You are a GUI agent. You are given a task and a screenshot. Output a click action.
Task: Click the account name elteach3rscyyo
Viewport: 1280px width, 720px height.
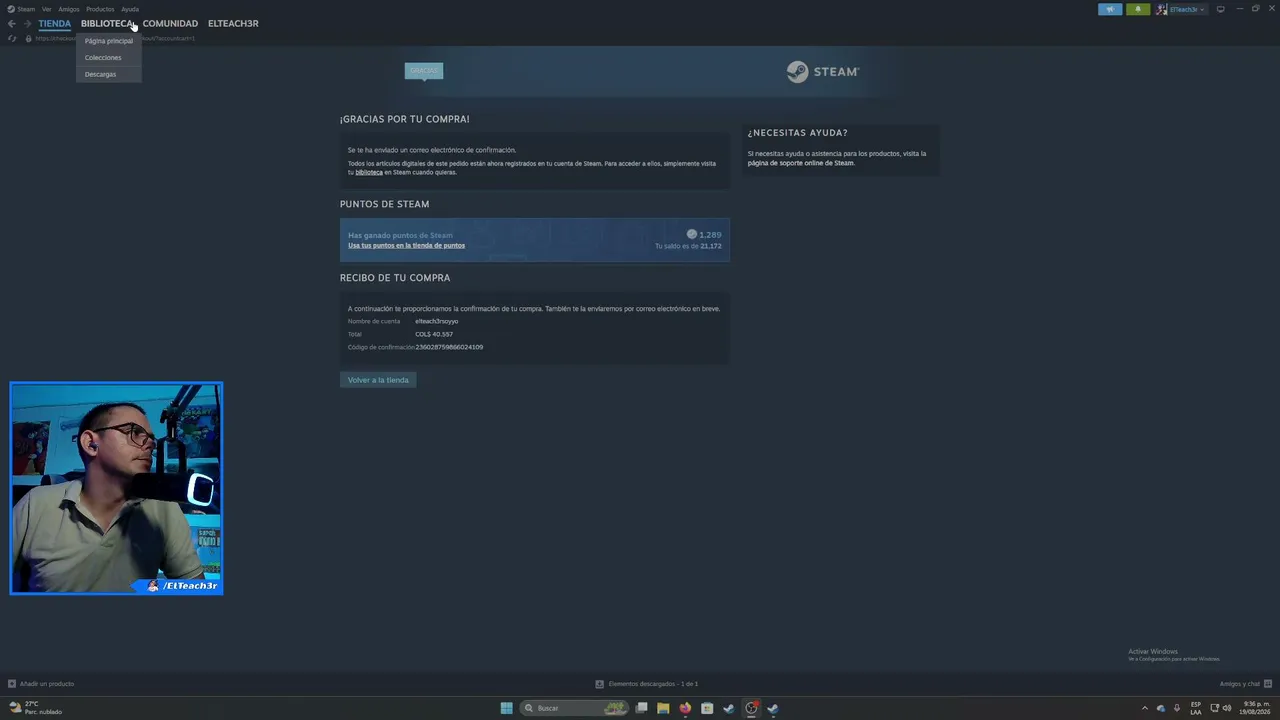[437, 321]
